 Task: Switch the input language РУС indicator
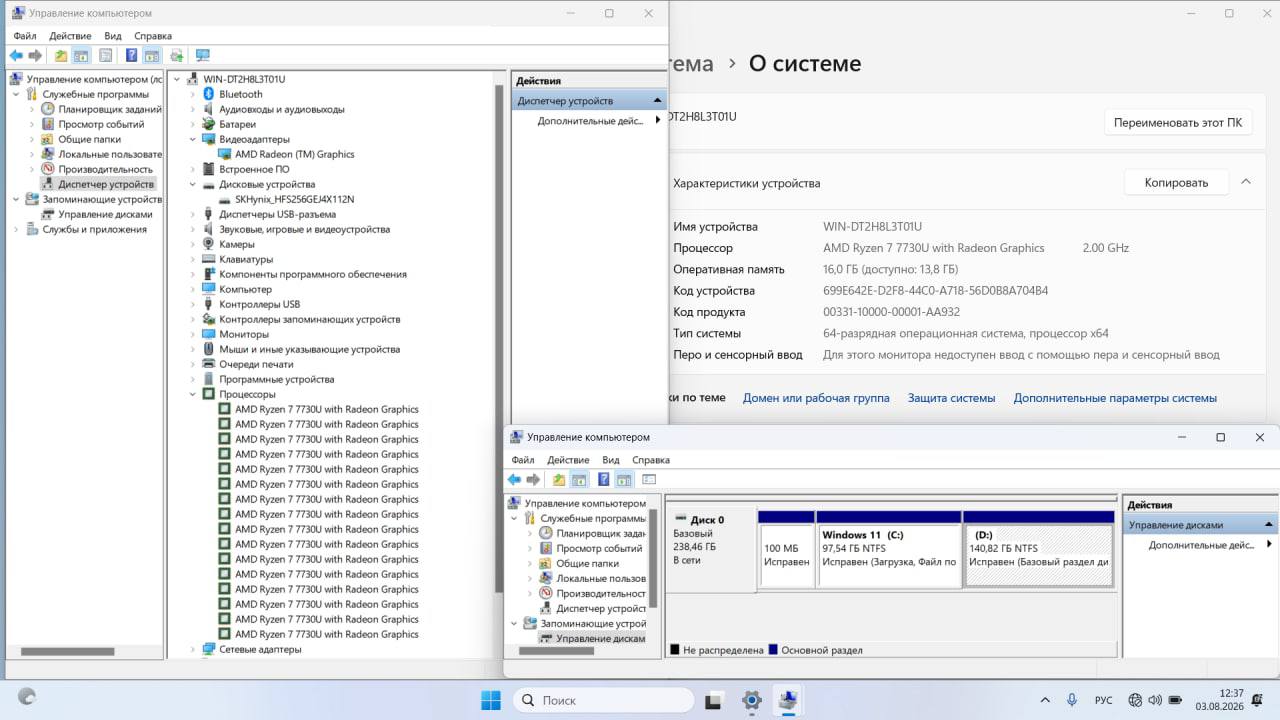pos(1104,700)
